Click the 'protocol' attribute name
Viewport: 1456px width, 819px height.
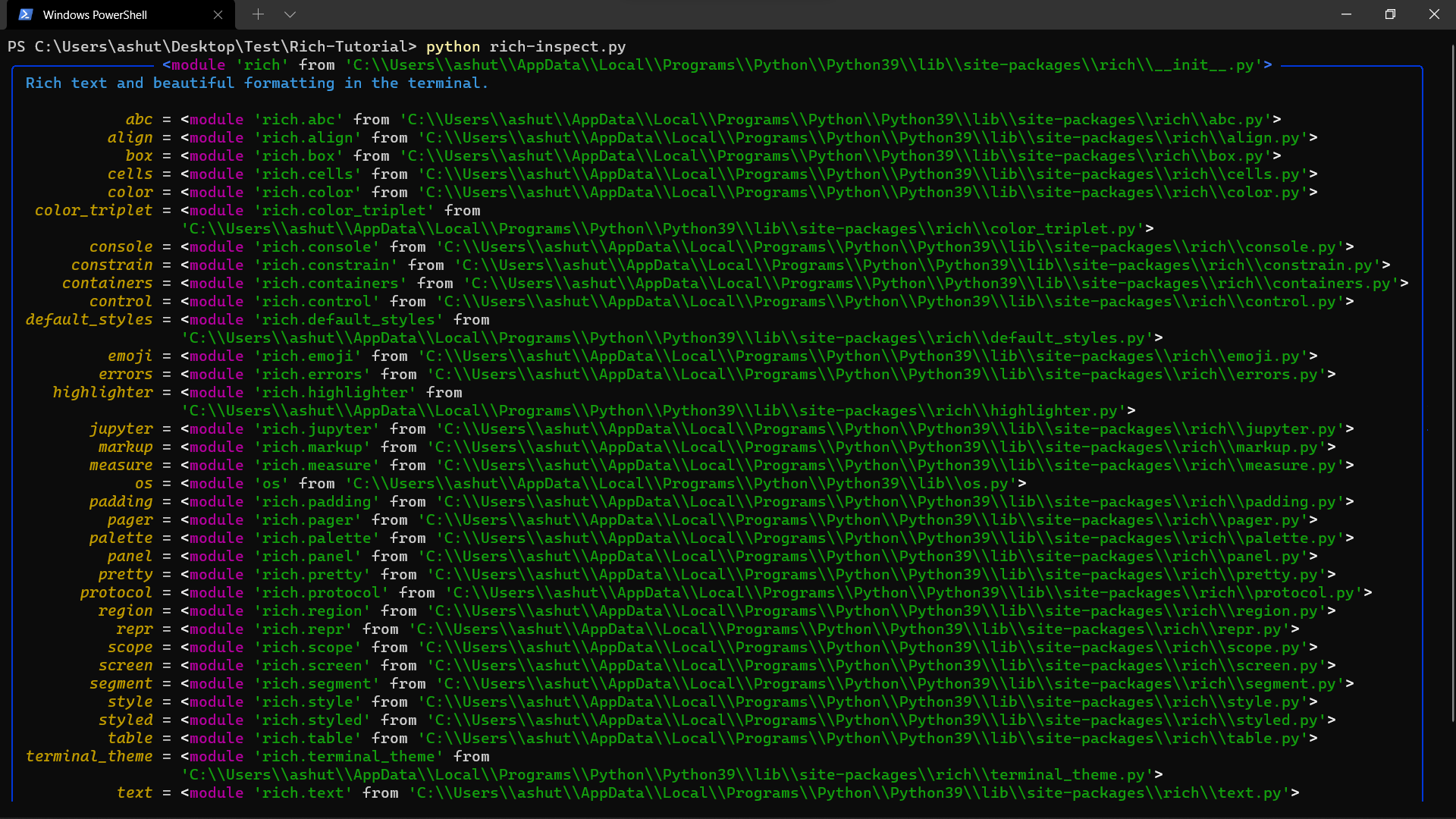pos(116,593)
